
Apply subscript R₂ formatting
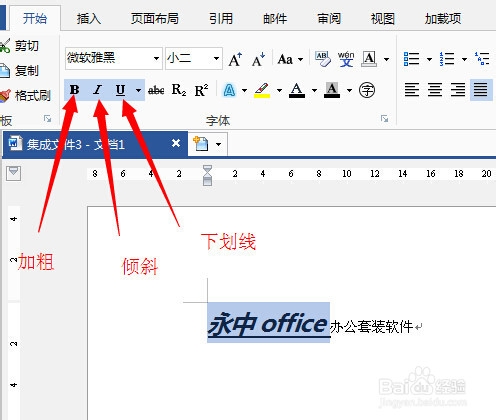[179, 90]
